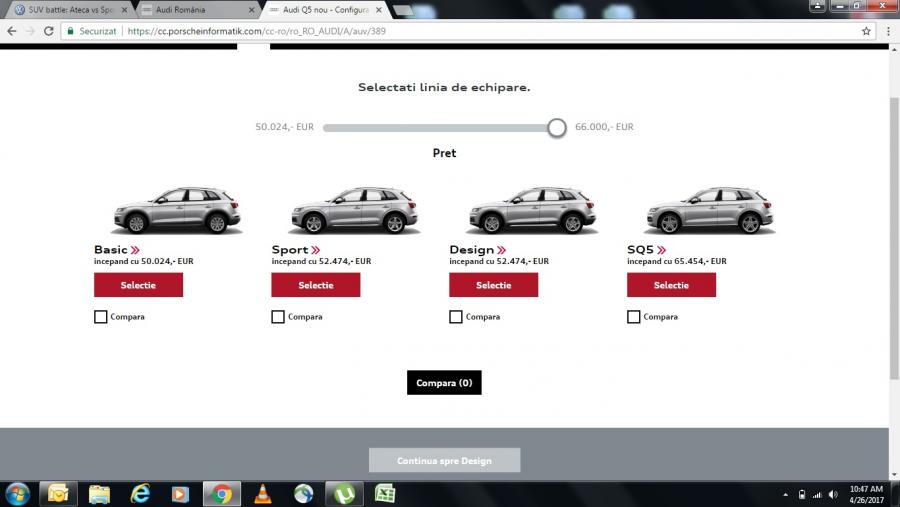This screenshot has height=507, width=900.
Task: Reload the current page
Action: pos(48,31)
